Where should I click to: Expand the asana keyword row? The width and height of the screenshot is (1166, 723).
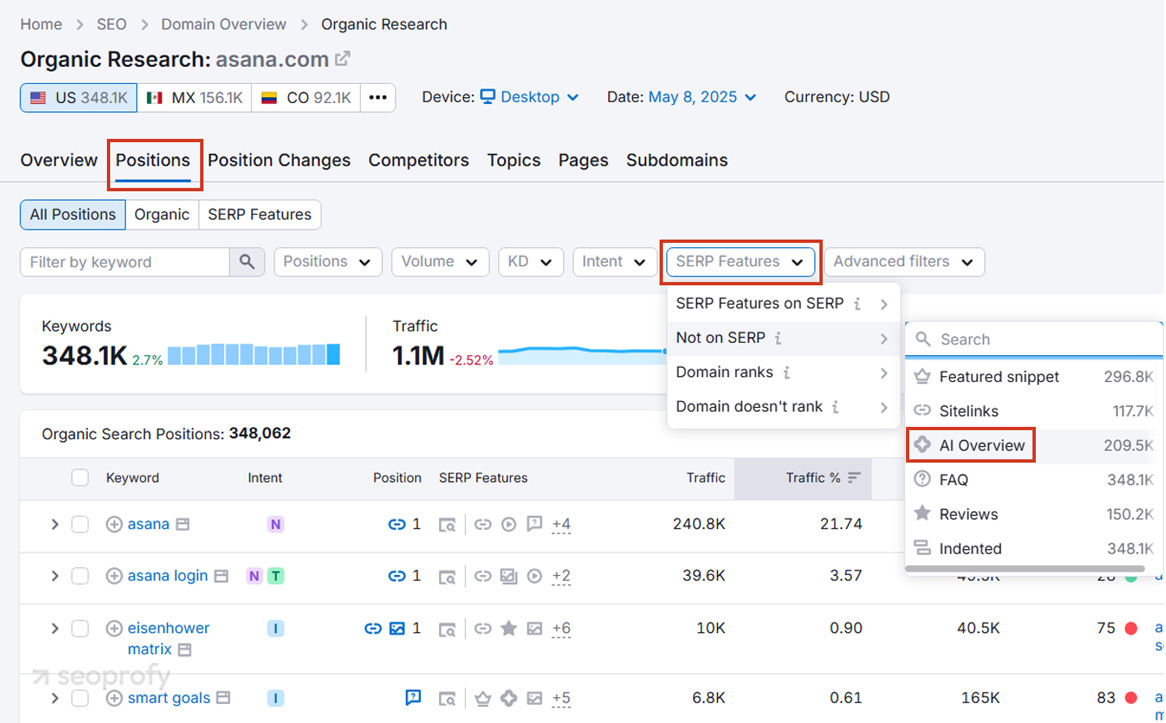pos(54,524)
